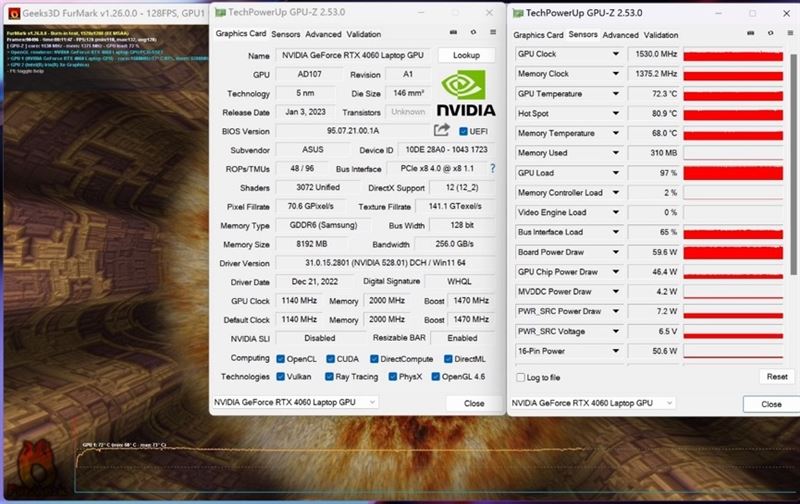
Task: Switch to Validation tab in right GPU-Z
Action: [660, 35]
